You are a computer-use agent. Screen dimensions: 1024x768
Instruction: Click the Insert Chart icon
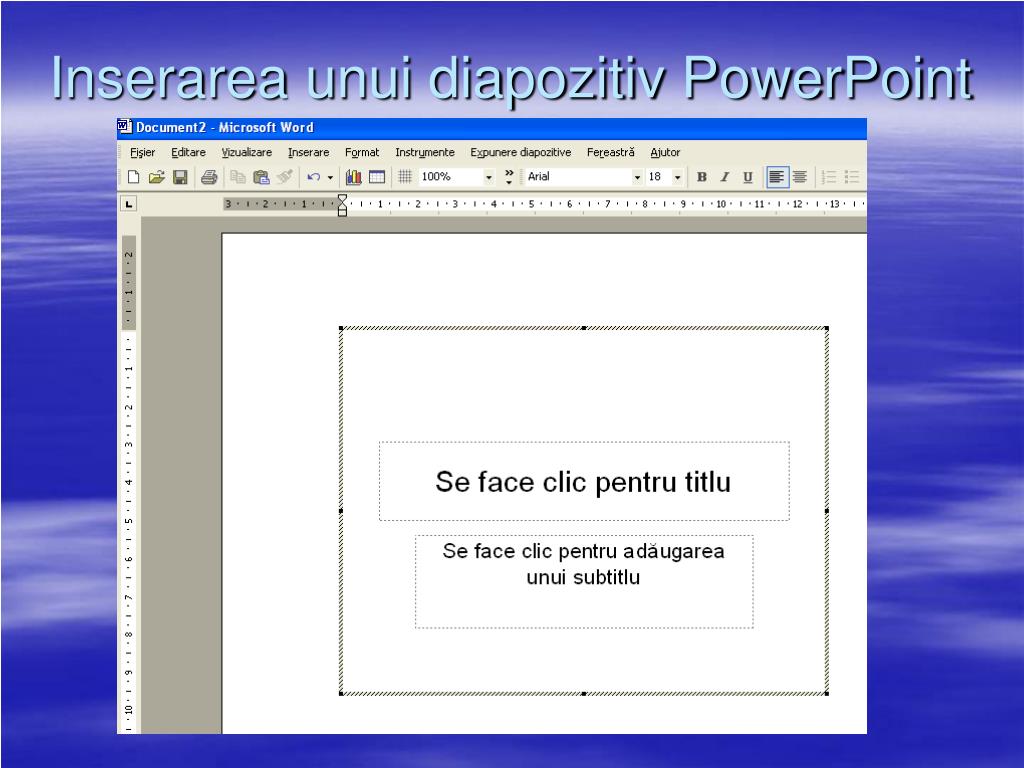(353, 177)
